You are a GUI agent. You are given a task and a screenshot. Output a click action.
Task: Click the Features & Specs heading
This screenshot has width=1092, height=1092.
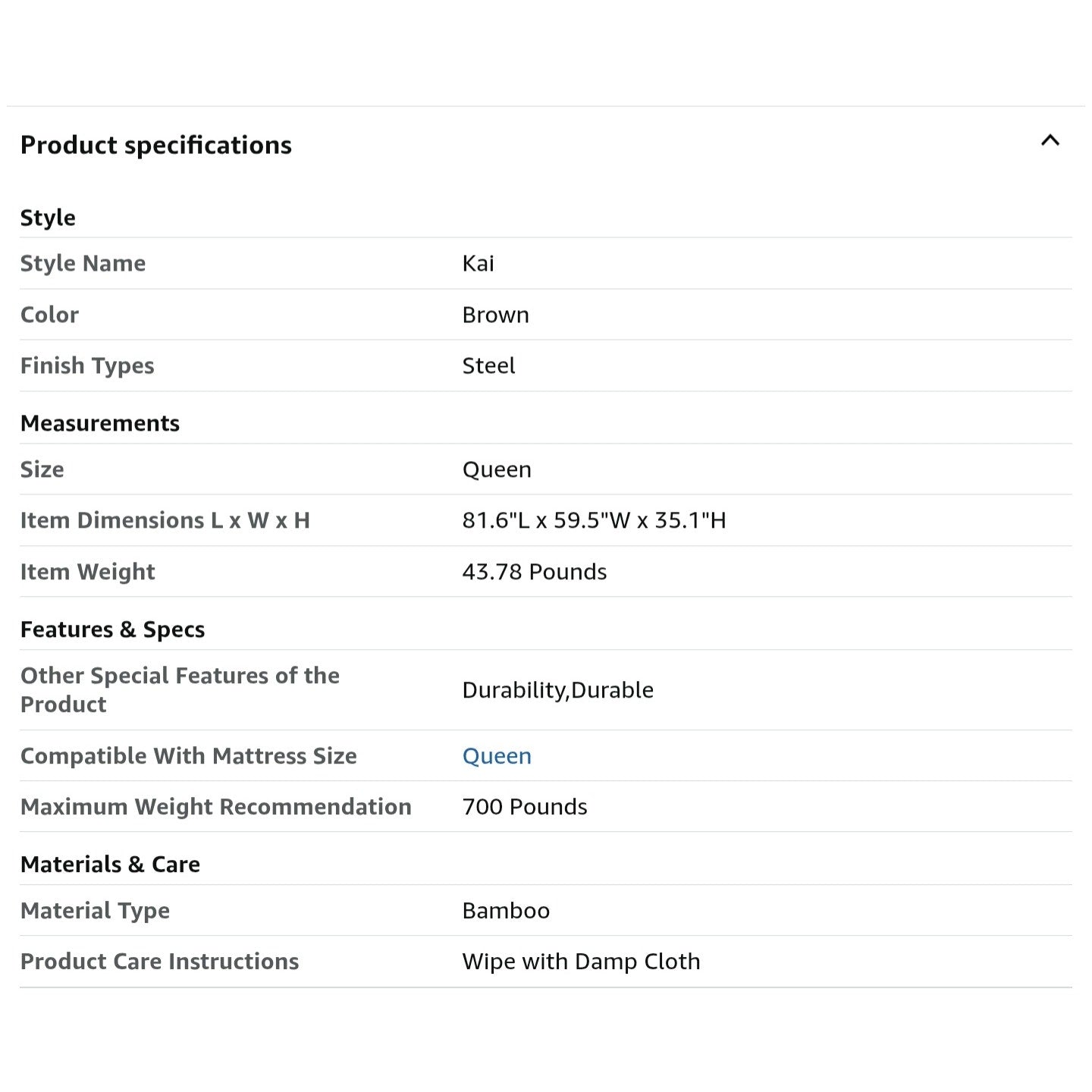pyautogui.click(x=112, y=629)
